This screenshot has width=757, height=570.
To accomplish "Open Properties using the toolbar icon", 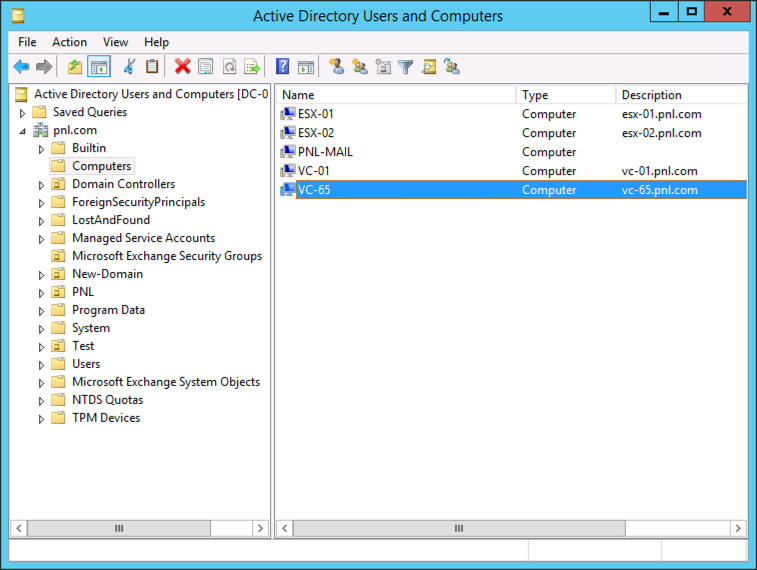I will pos(206,67).
